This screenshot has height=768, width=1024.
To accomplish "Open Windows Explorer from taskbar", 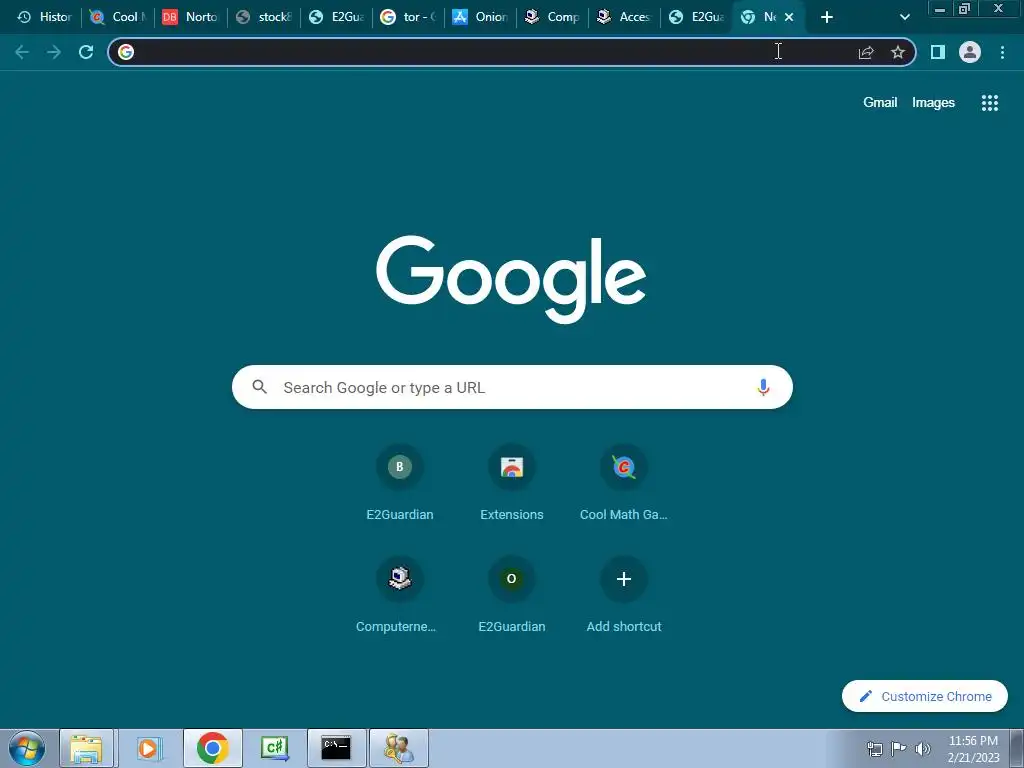I will [87, 748].
